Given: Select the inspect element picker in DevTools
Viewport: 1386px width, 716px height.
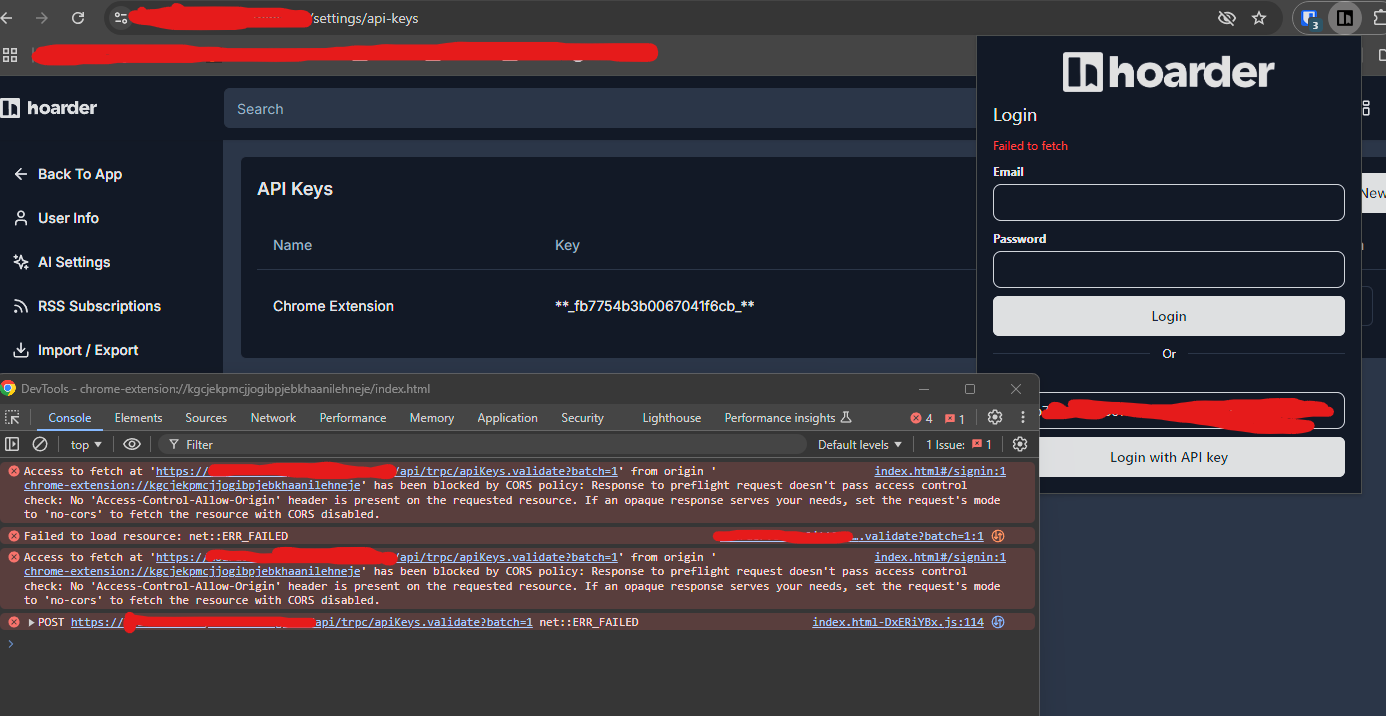Looking at the screenshot, I should click(12, 418).
